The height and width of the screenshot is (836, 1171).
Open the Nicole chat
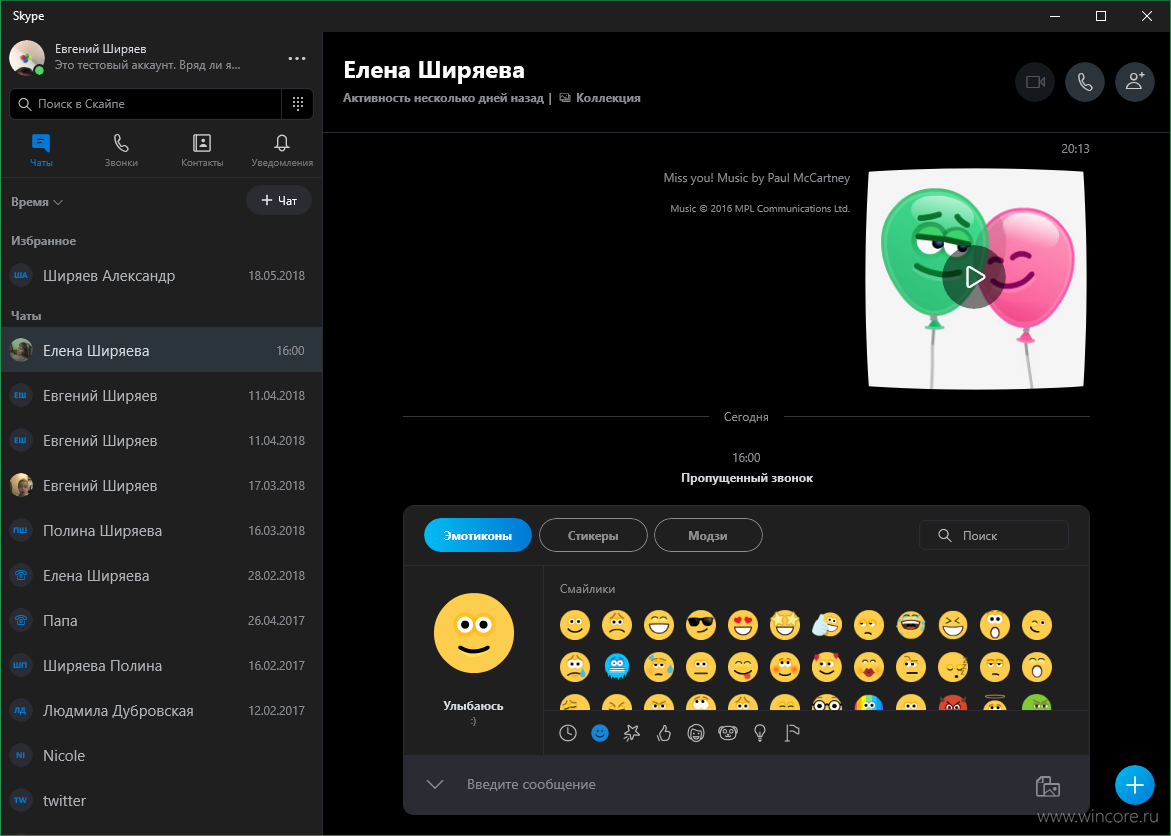161,755
